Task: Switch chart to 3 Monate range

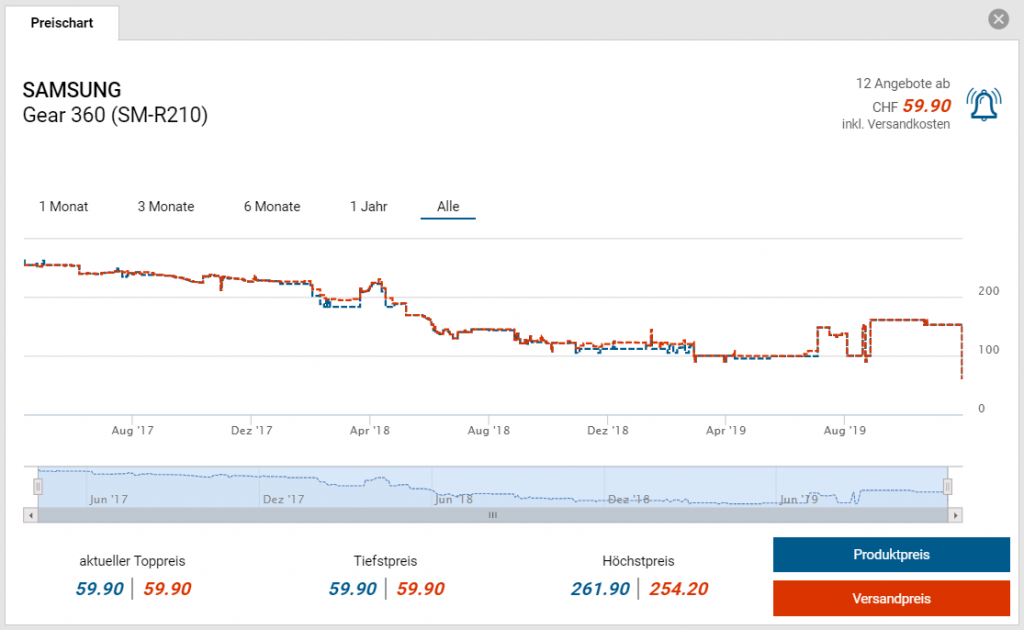Action: pos(166,206)
